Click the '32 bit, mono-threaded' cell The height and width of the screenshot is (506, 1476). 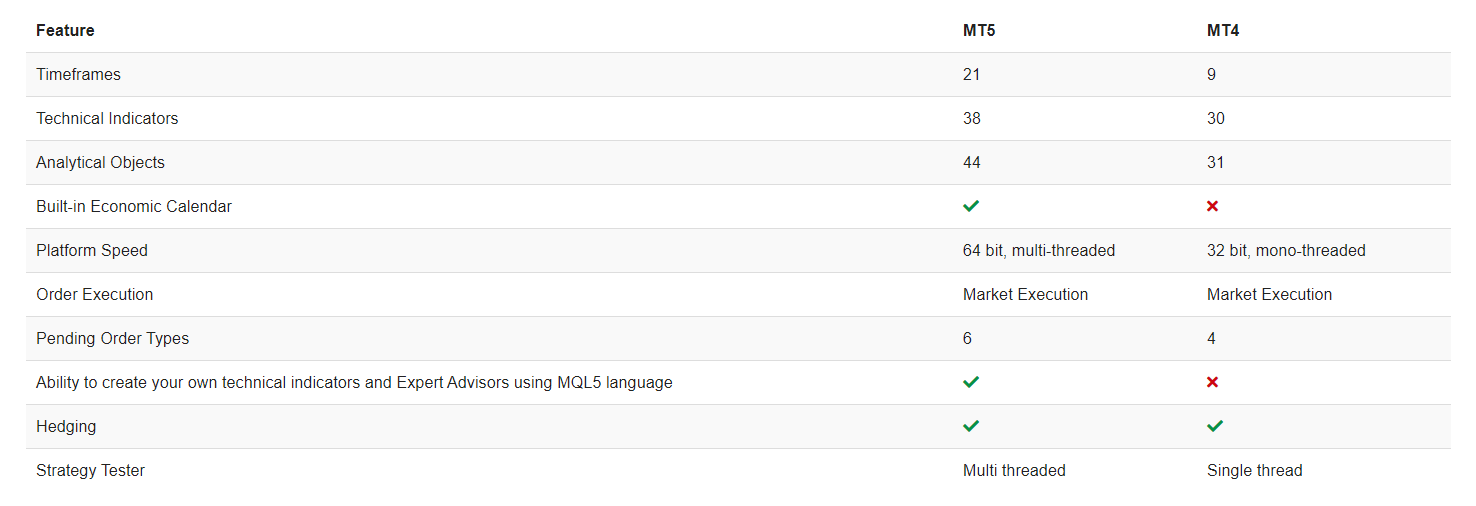1286,250
